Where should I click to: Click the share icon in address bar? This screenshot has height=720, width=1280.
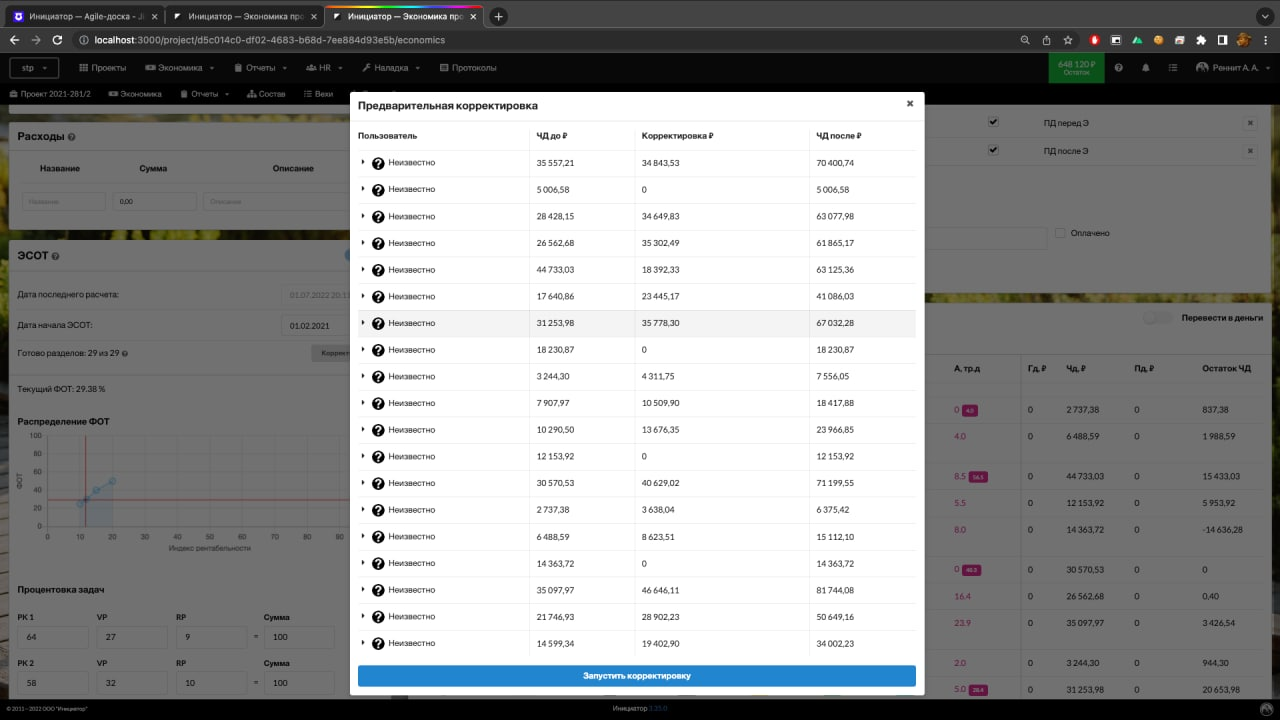click(x=1046, y=40)
